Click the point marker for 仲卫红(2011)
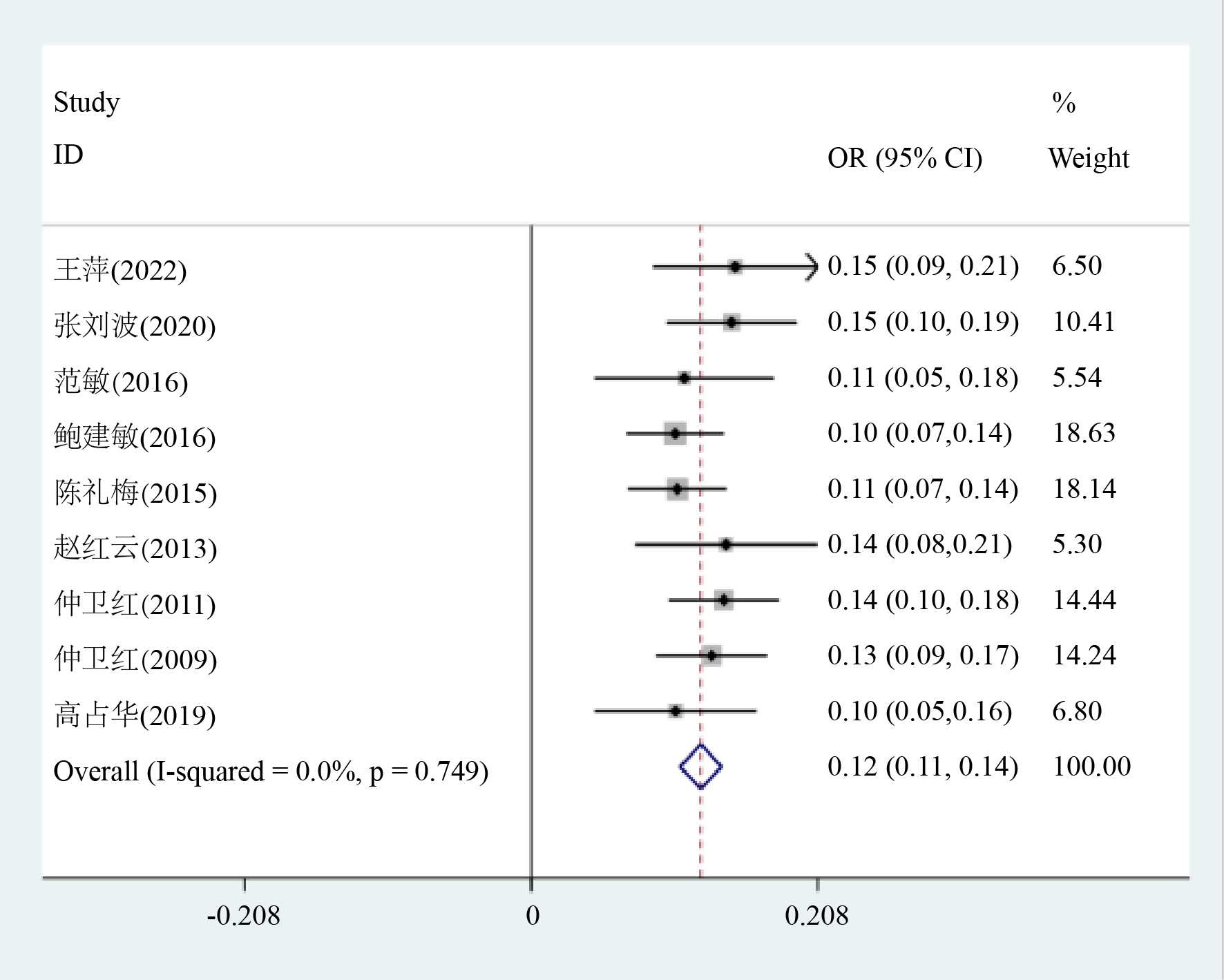The height and width of the screenshot is (980, 1224). tap(723, 600)
